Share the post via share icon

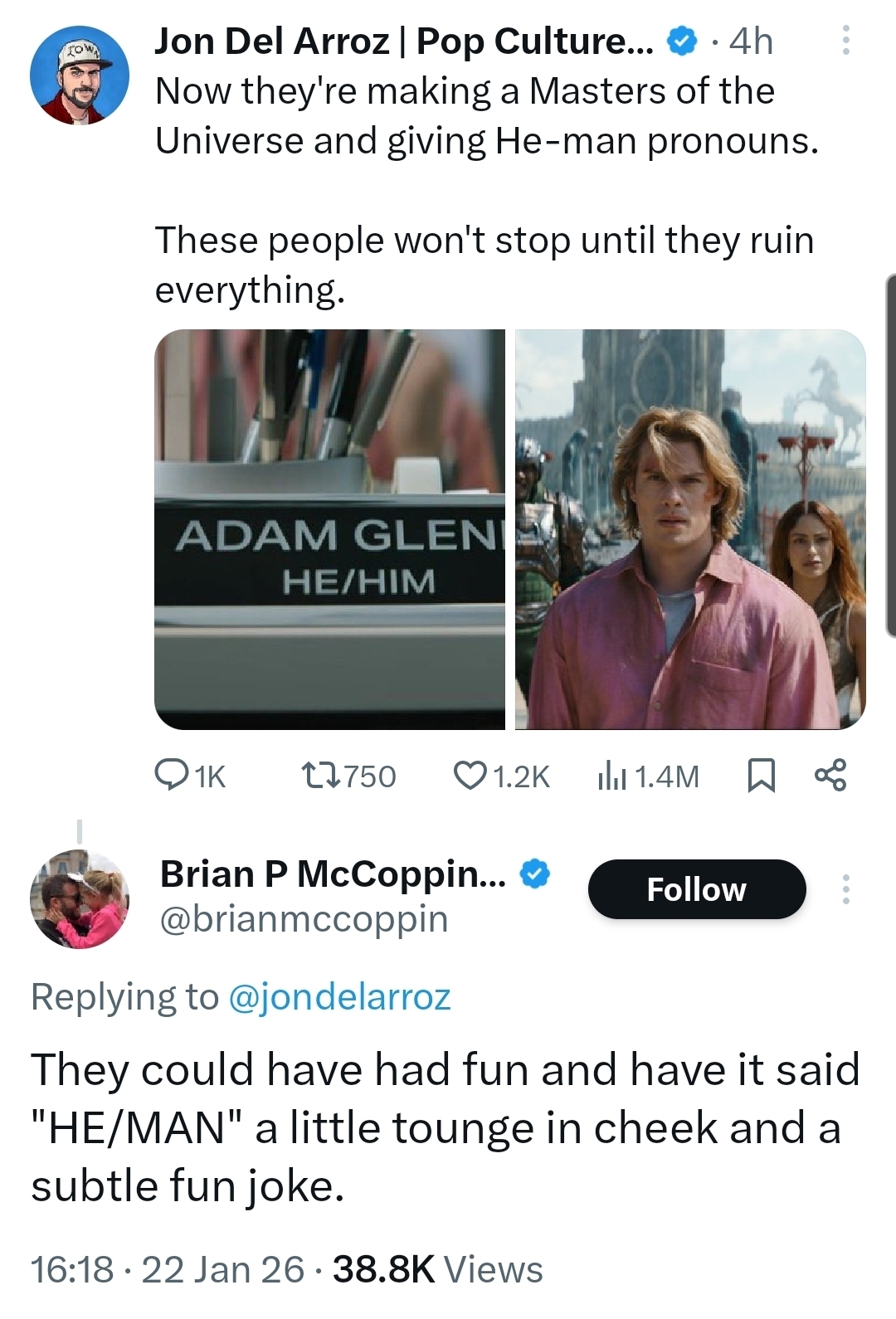(x=830, y=775)
